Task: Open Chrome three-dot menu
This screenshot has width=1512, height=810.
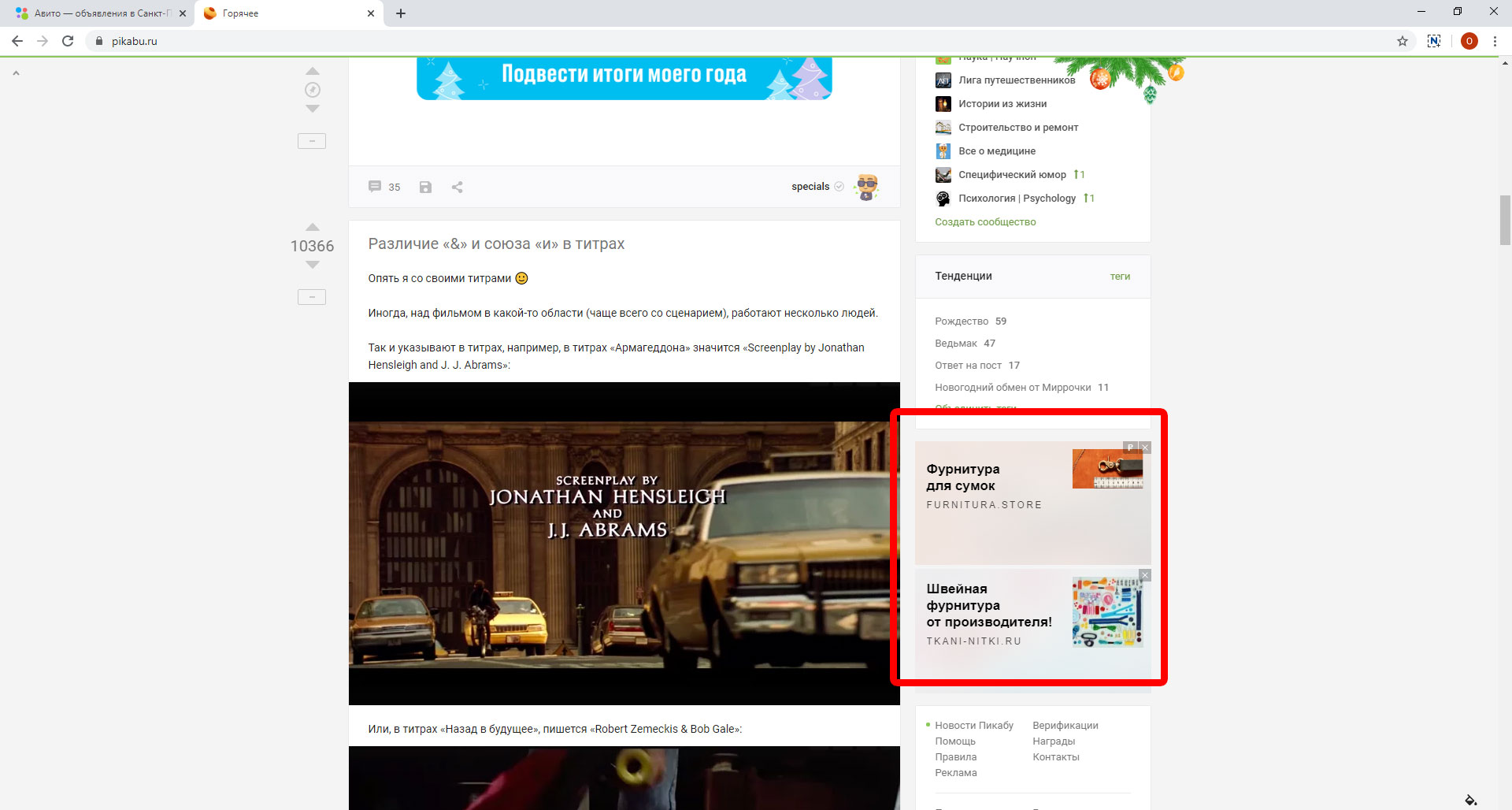Action: 1495,41
